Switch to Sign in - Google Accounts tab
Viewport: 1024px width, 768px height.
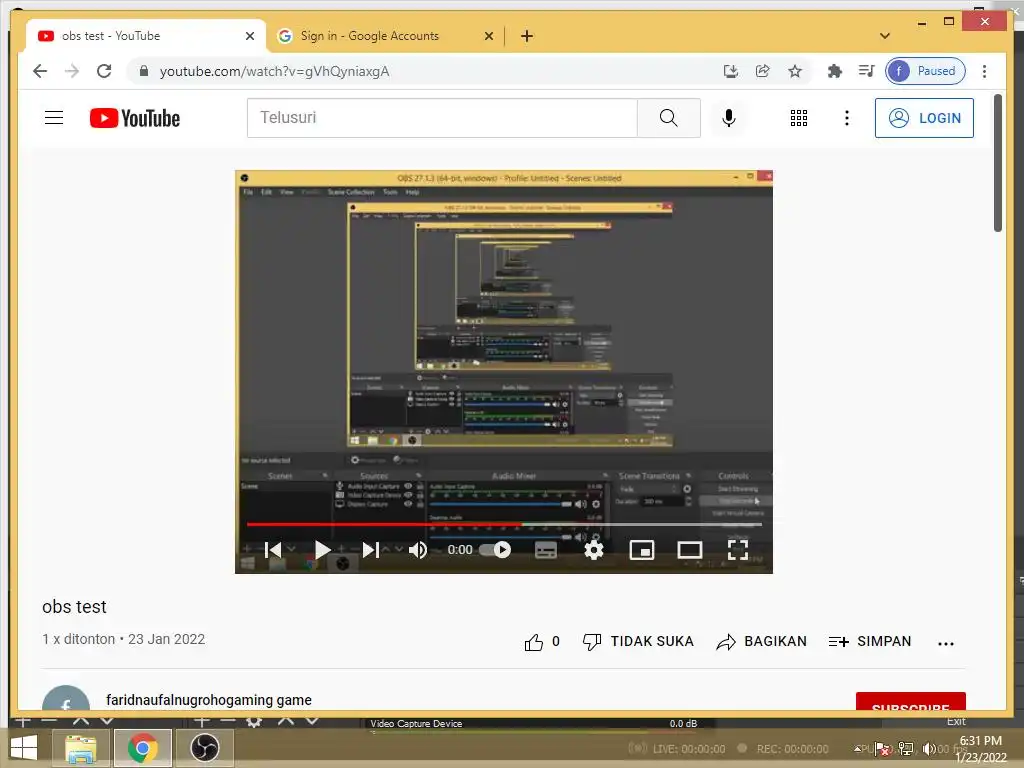370,36
